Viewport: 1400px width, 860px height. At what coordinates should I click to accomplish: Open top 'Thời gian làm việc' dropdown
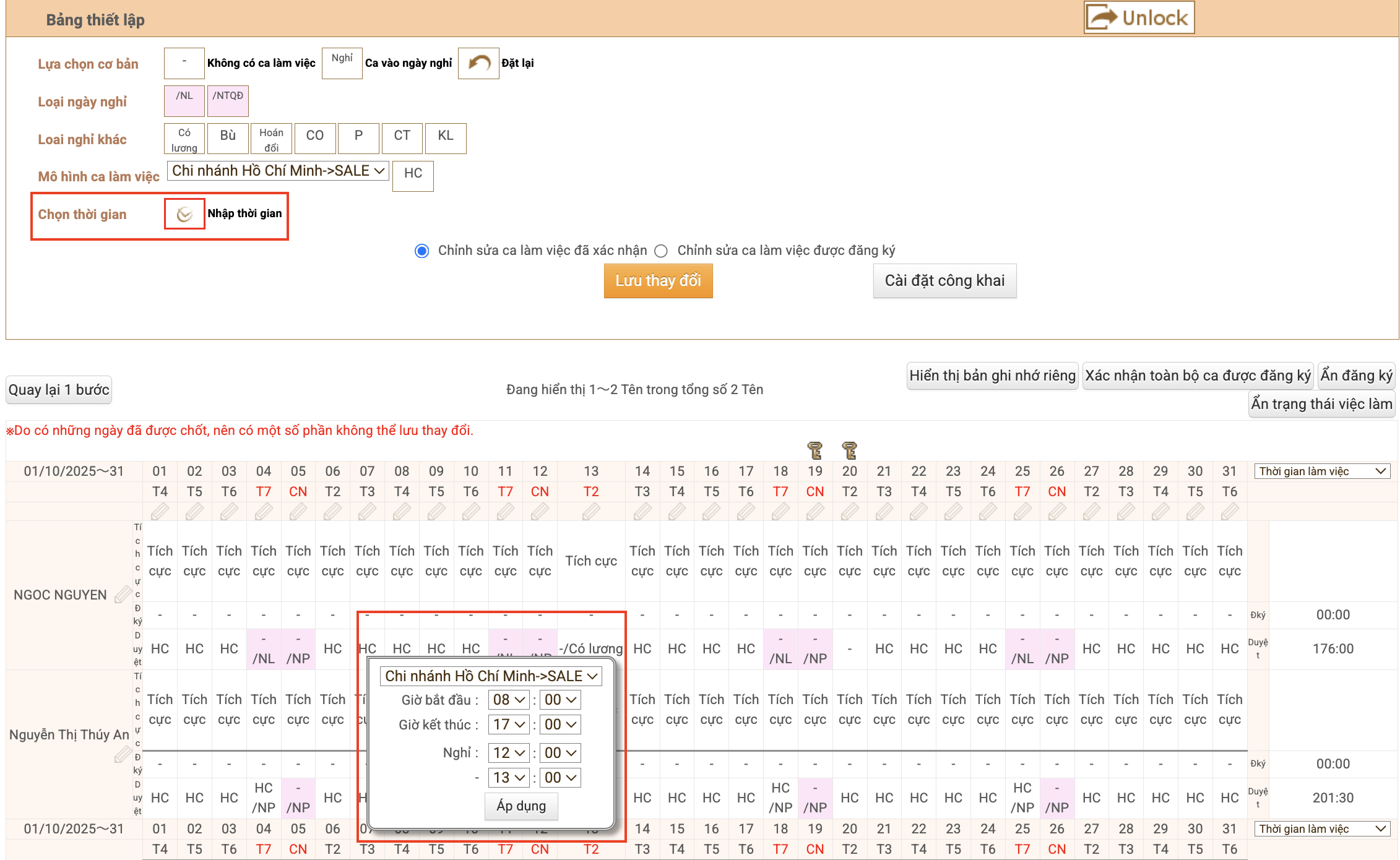1322,471
